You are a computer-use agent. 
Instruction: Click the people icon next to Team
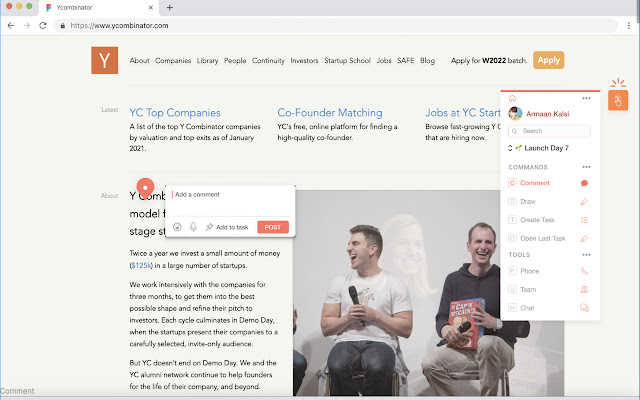[584, 289]
